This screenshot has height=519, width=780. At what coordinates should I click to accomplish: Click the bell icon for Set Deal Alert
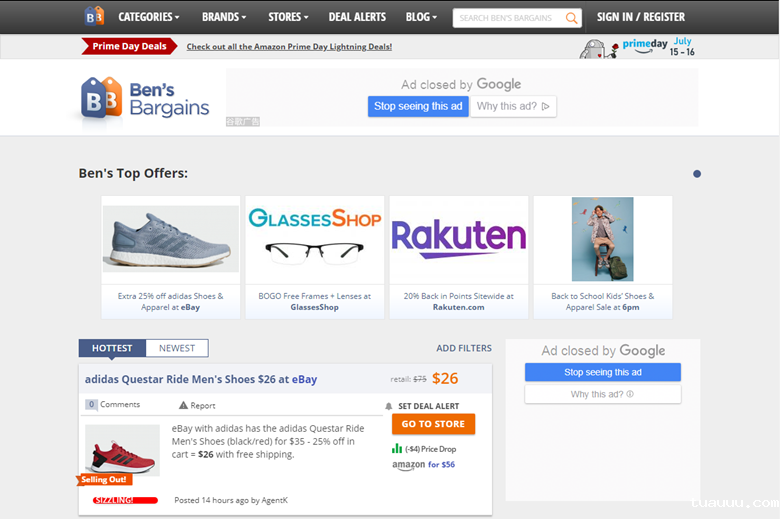point(389,406)
